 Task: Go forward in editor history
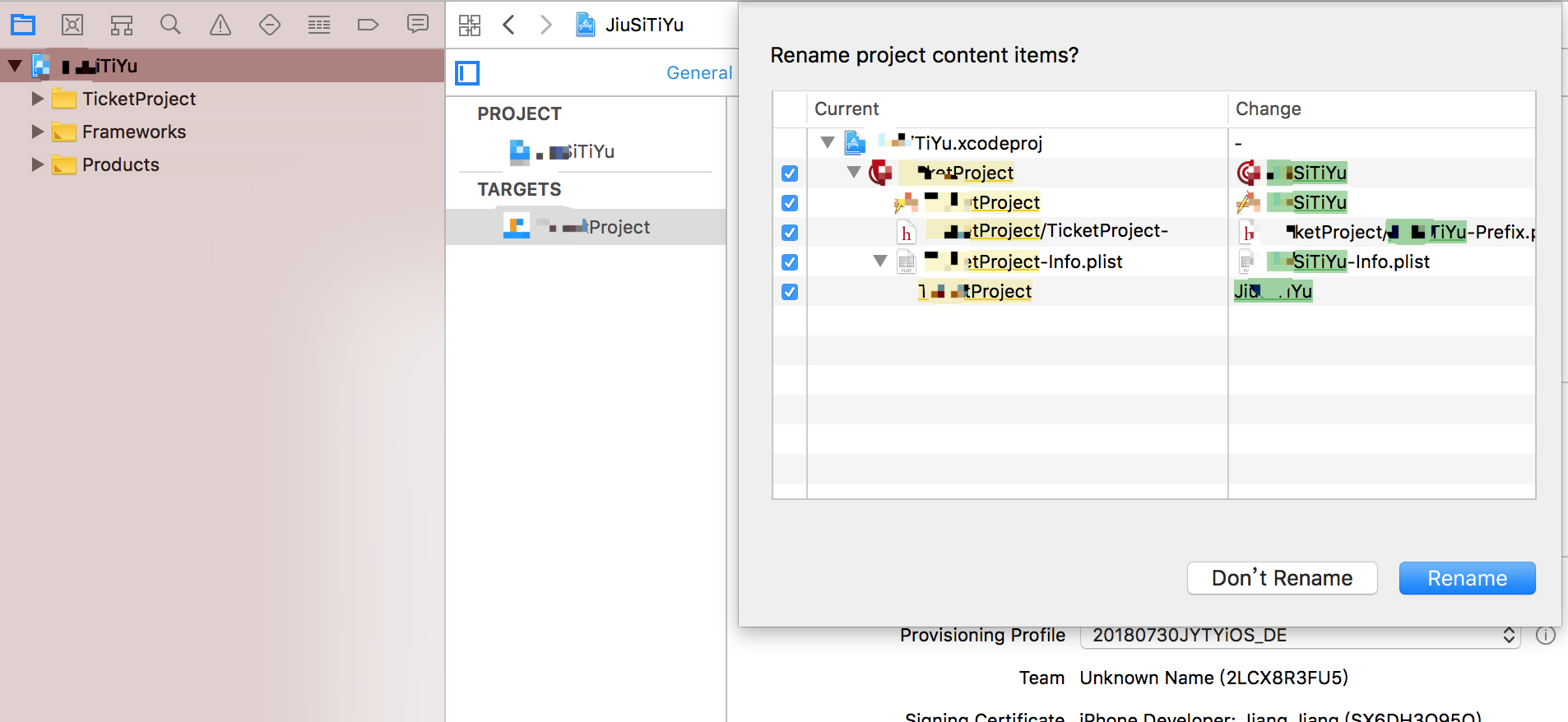pyautogui.click(x=546, y=25)
